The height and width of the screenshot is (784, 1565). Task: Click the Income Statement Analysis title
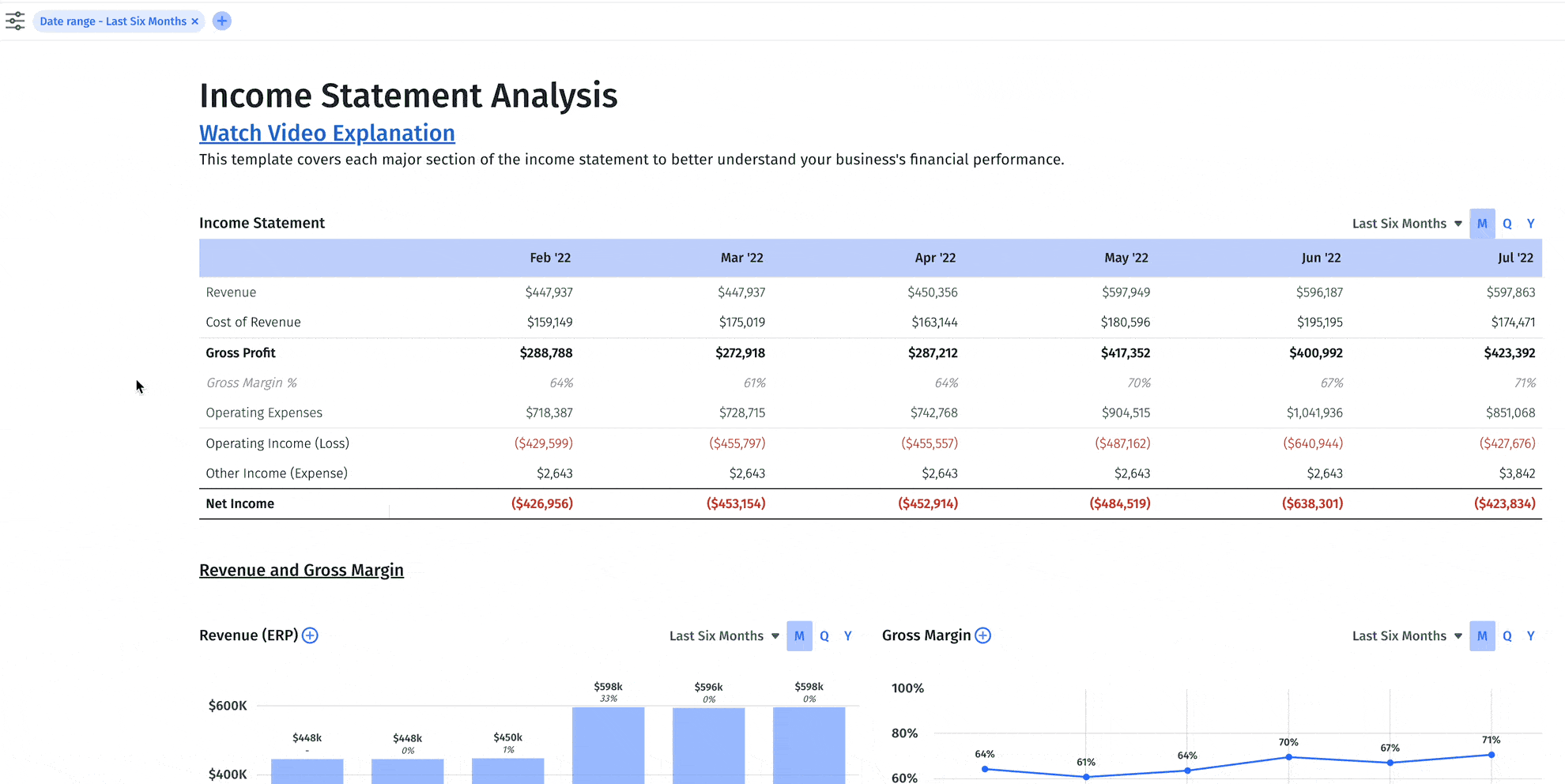(x=408, y=96)
